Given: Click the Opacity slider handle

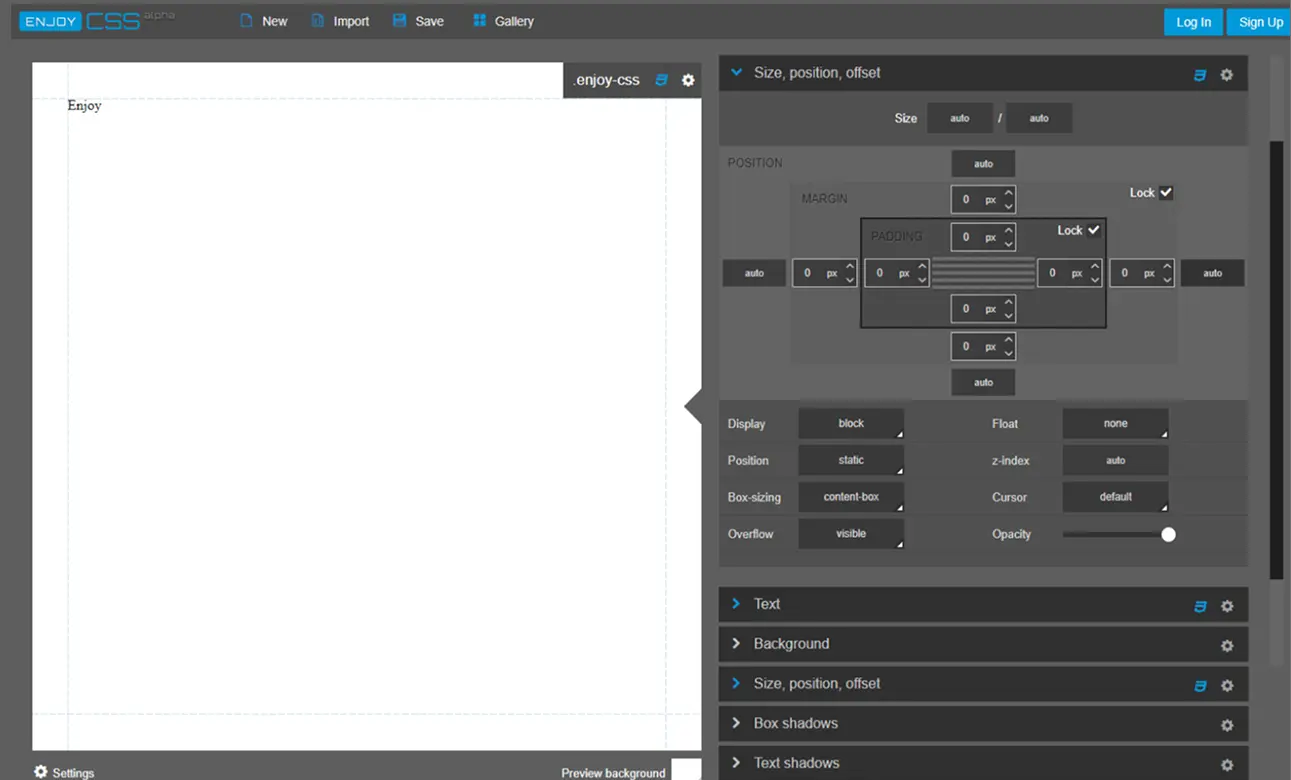Looking at the screenshot, I should point(1168,535).
